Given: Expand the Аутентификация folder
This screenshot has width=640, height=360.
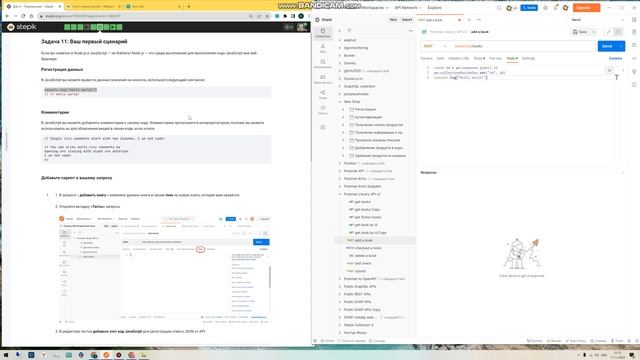Looking at the screenshot, I should click(343, 117).
